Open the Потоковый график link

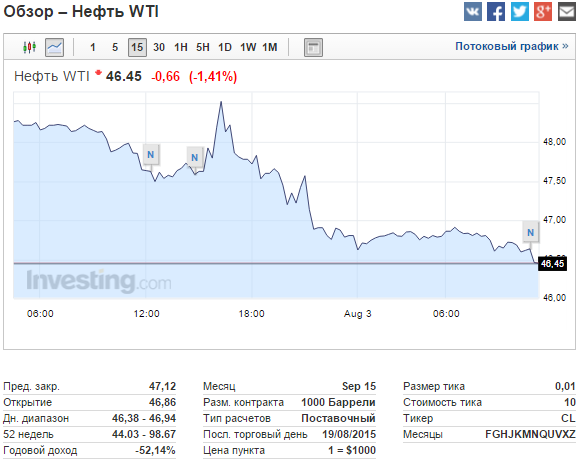[x=512, y=46]
